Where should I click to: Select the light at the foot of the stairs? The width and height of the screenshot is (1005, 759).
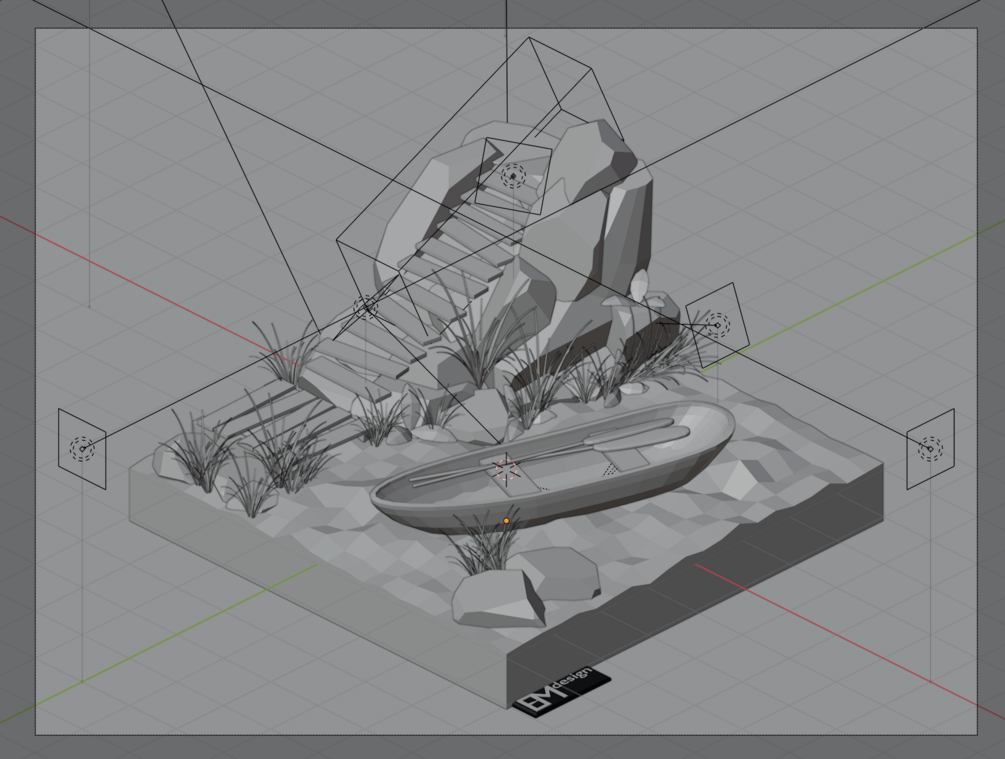point(366,307)
